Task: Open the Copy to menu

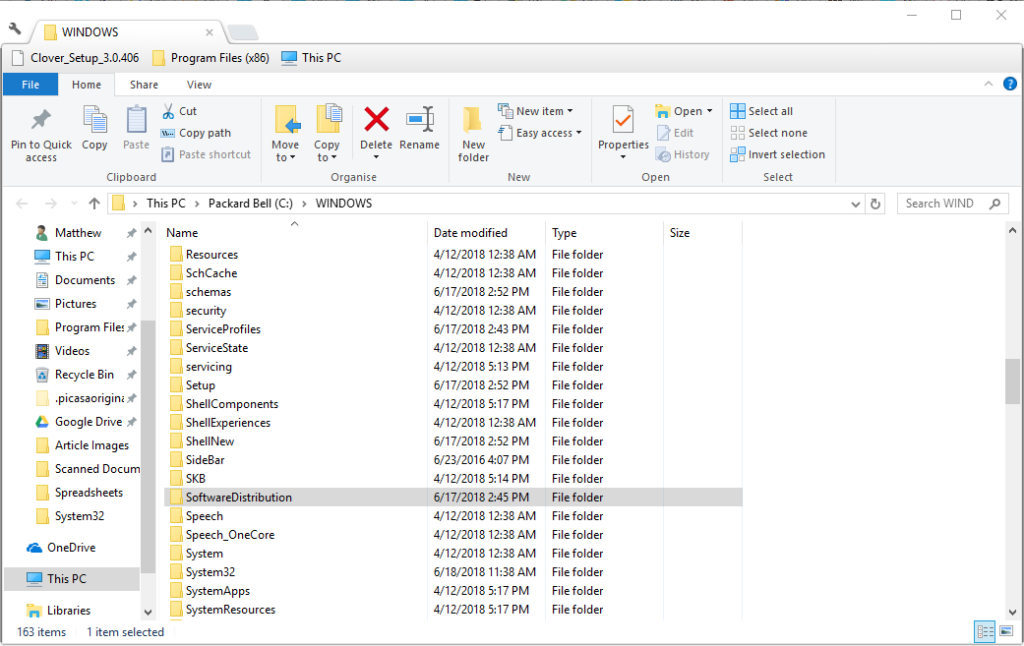Action: coord(327,133)
